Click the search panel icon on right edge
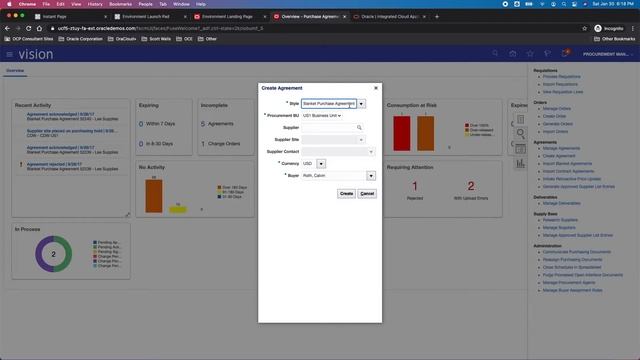Screen dimensions: 640x360 point(520,133)
